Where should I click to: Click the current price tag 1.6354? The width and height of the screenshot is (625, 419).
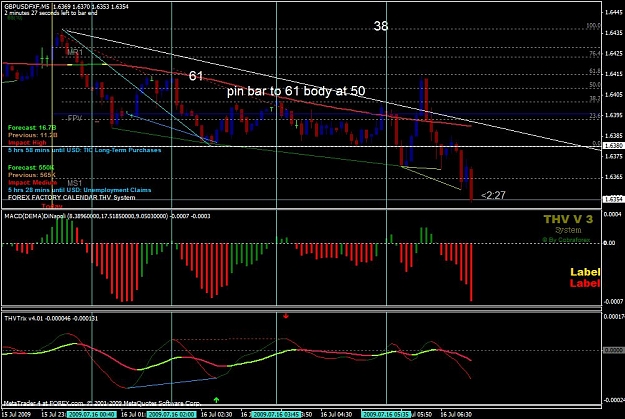pos(613,199)
